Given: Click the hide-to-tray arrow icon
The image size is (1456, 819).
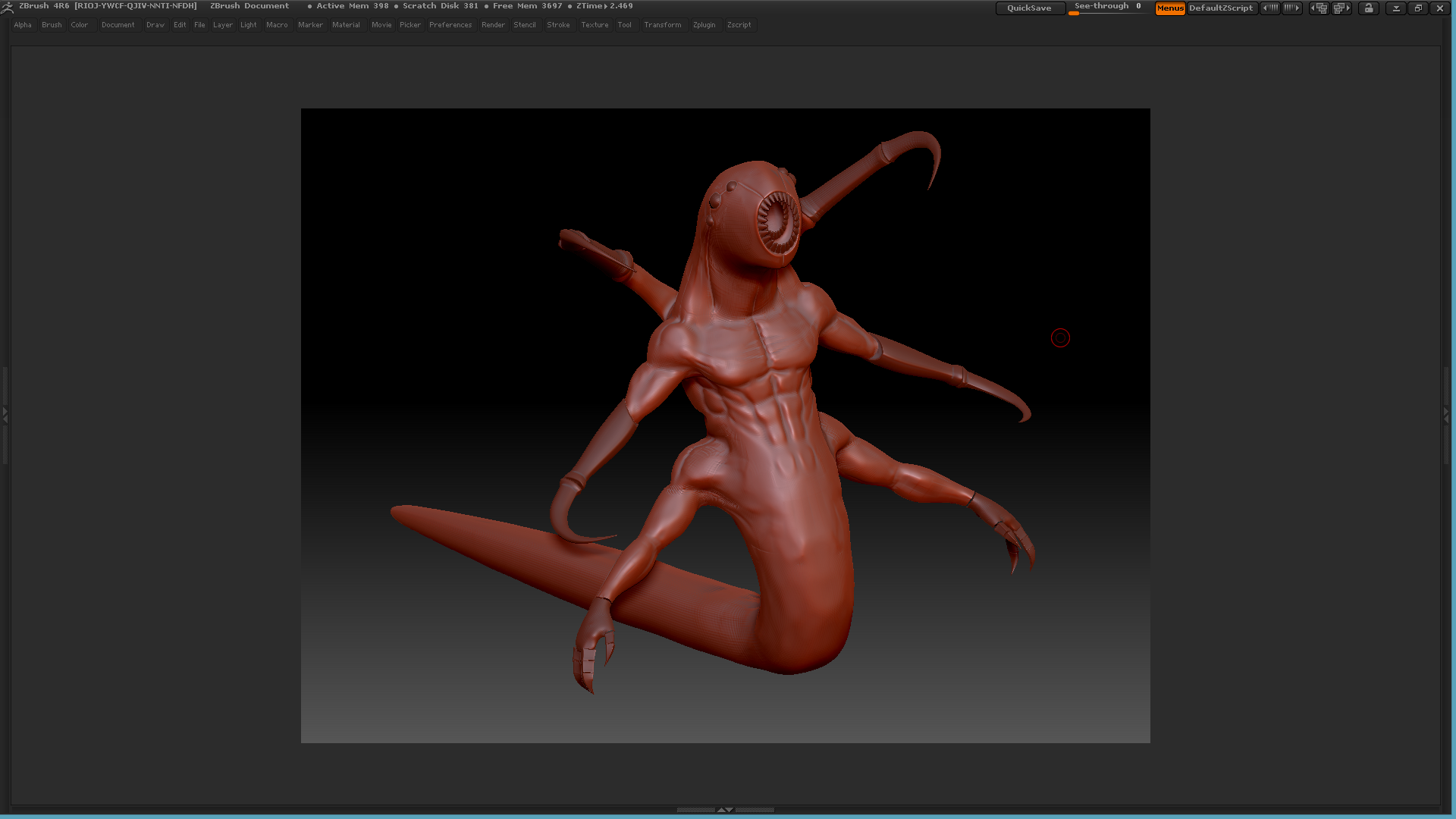Looking at the screenshot, I should pyautogui.click(x=1396, y=8).
